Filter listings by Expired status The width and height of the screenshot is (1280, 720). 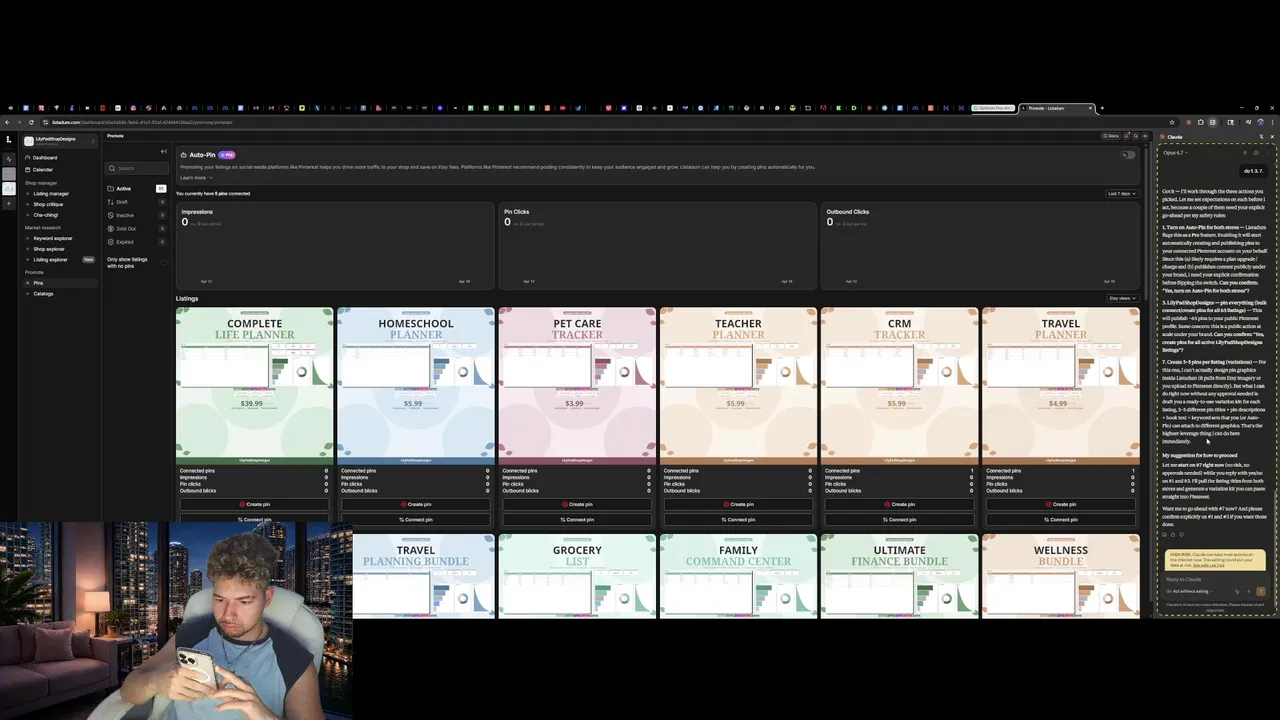(x=136, y=241)
